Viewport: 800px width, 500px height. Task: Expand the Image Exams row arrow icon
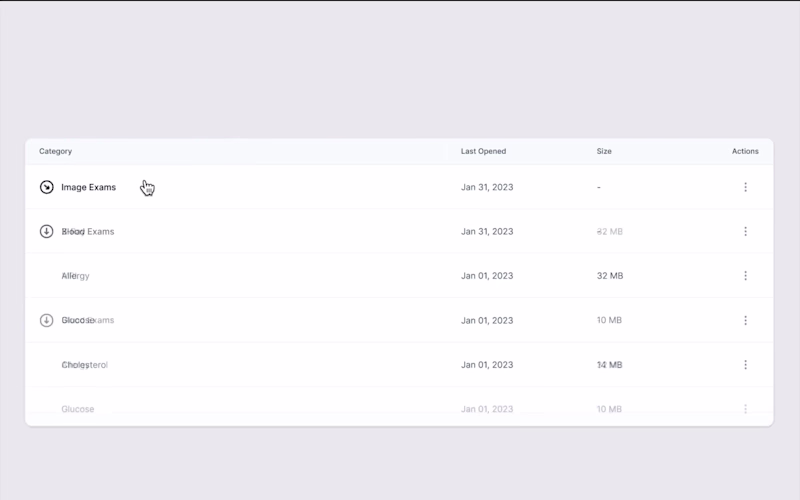[x=46, y=187]
